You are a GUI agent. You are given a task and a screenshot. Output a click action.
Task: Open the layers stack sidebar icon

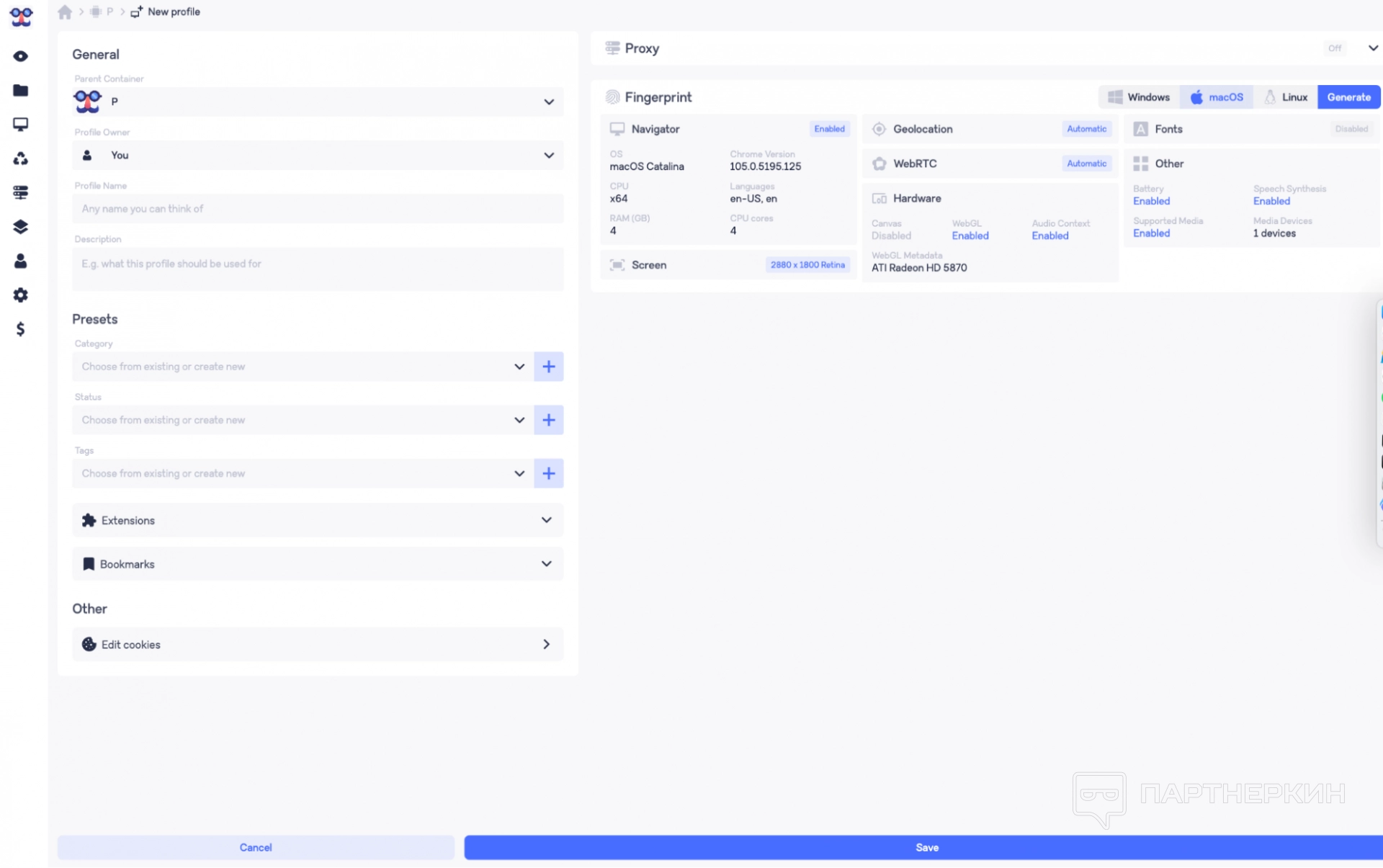[21, 227]
